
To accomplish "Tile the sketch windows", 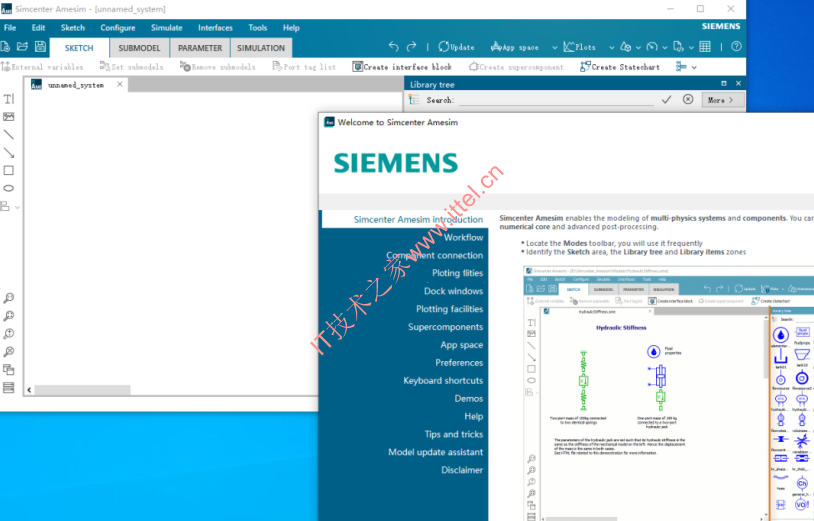I will pyautogui.click(x=9, y=388).
